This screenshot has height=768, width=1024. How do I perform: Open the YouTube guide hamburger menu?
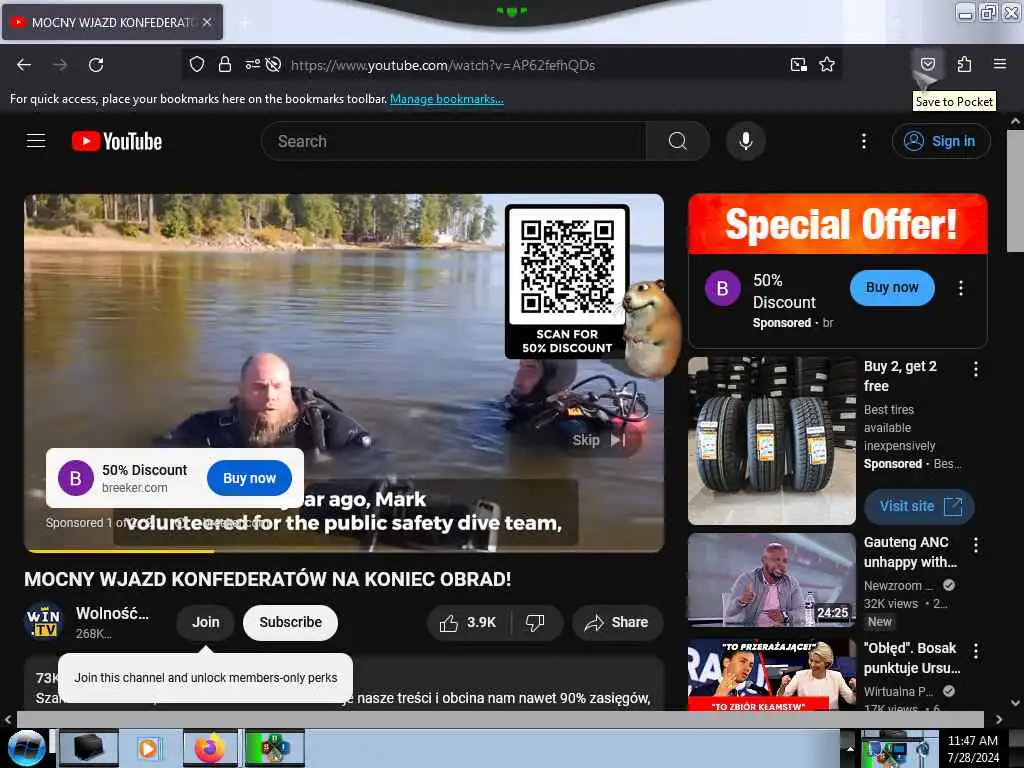point(36,141)
